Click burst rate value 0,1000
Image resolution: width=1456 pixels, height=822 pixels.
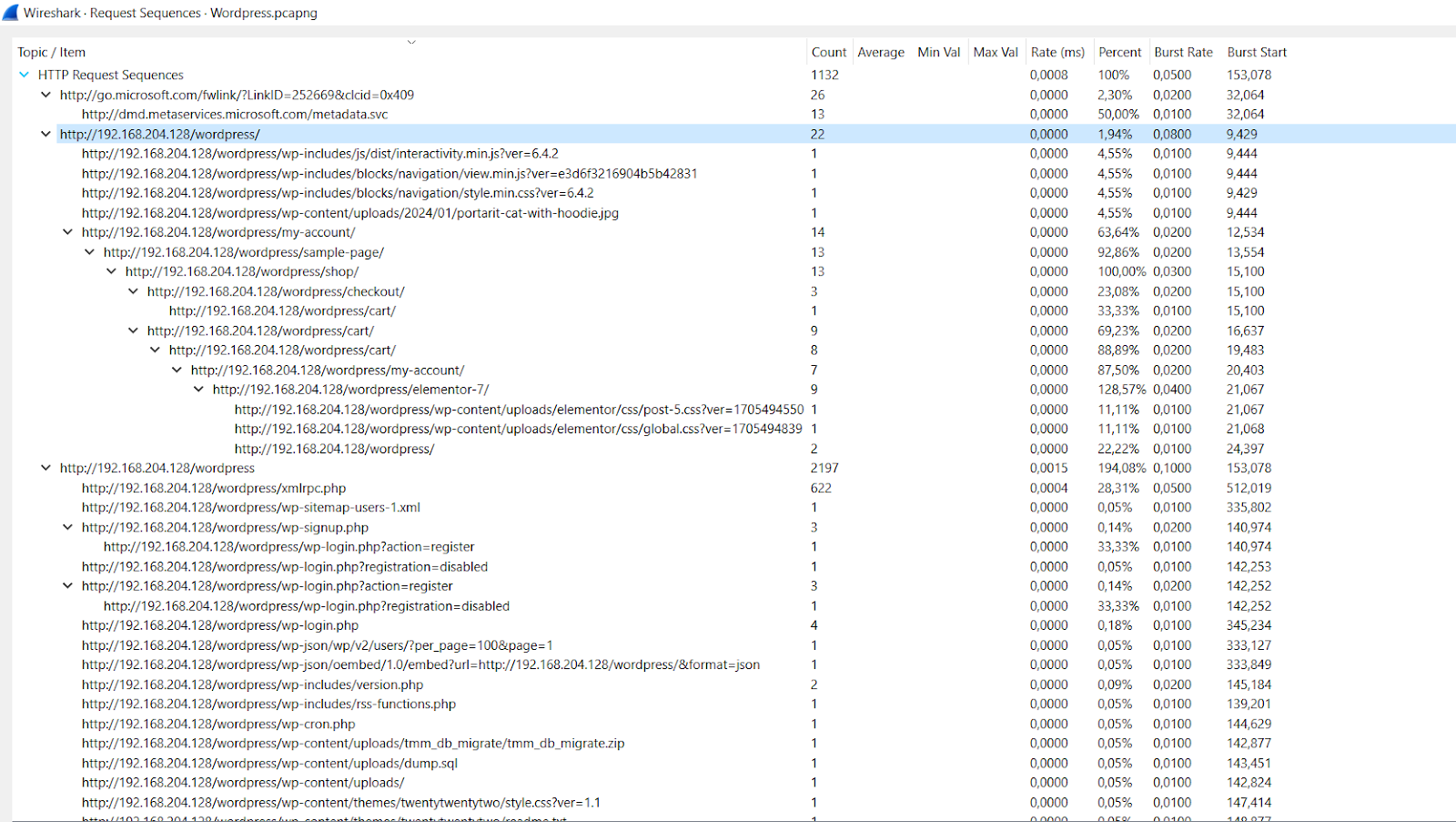1172,468
